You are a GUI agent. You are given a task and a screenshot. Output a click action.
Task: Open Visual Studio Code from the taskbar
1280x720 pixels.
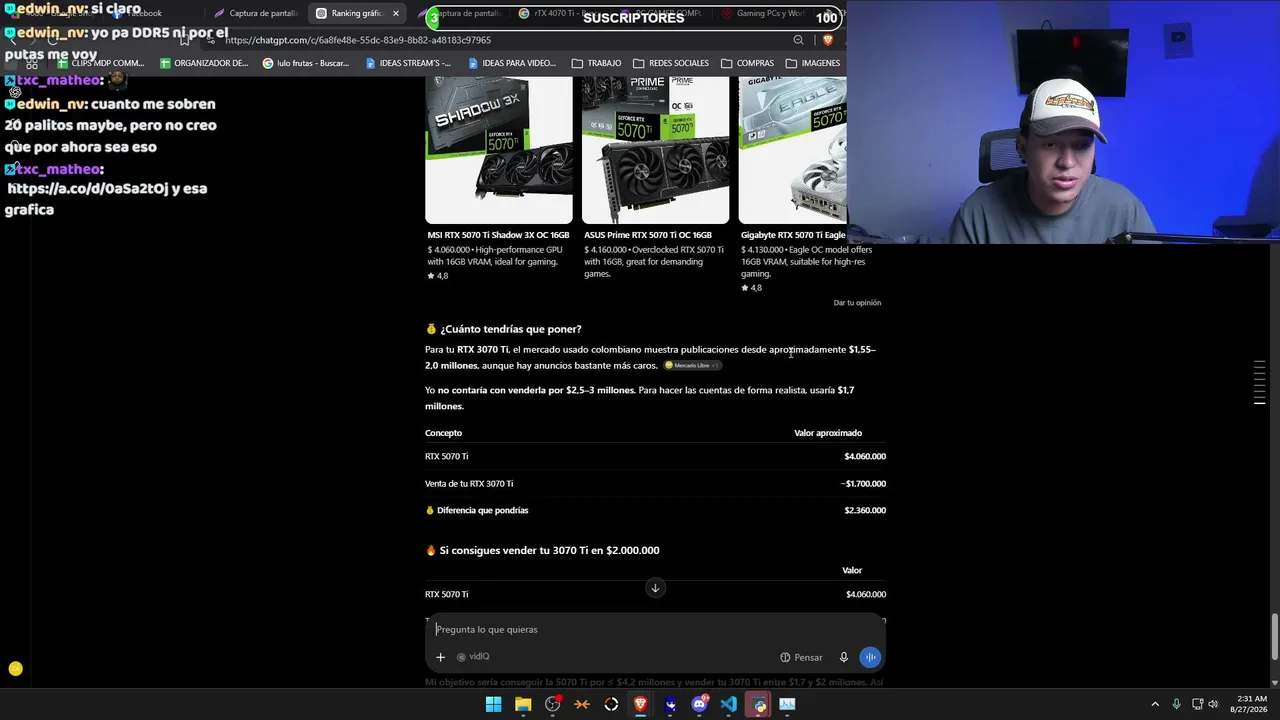pyautogui.click(x=729, y=704)
